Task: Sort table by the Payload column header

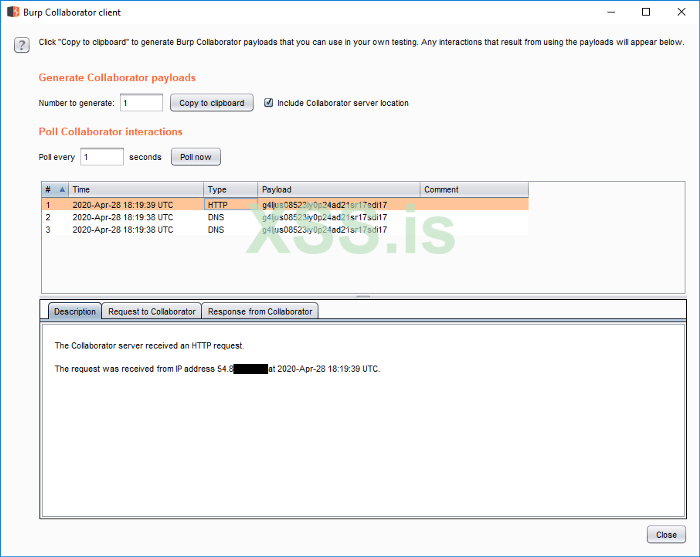Action: (338, 189)
